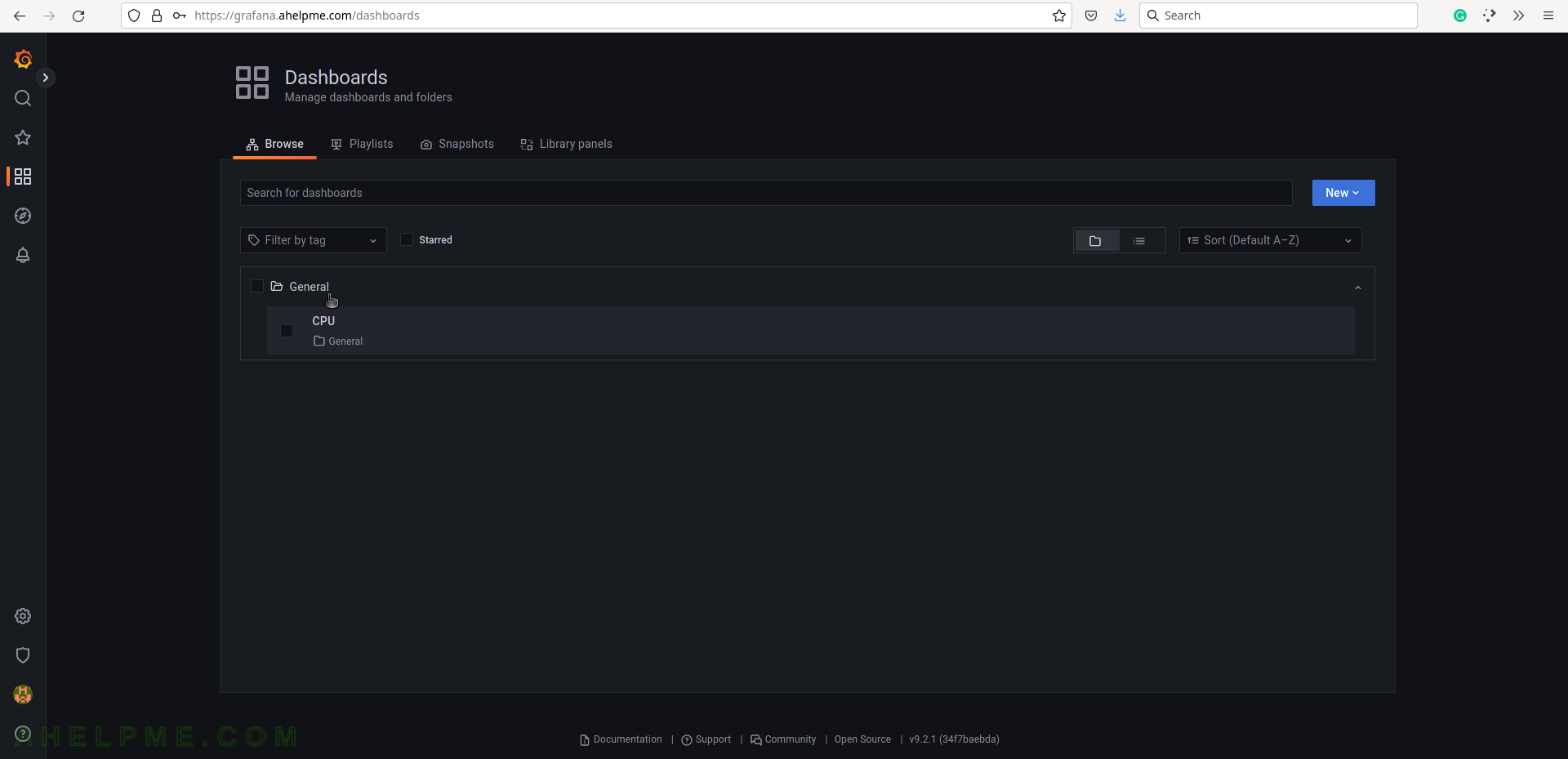Open the Explore compass icon
The height and width of the screenshot is (759, 1568).
coord(23,216)
